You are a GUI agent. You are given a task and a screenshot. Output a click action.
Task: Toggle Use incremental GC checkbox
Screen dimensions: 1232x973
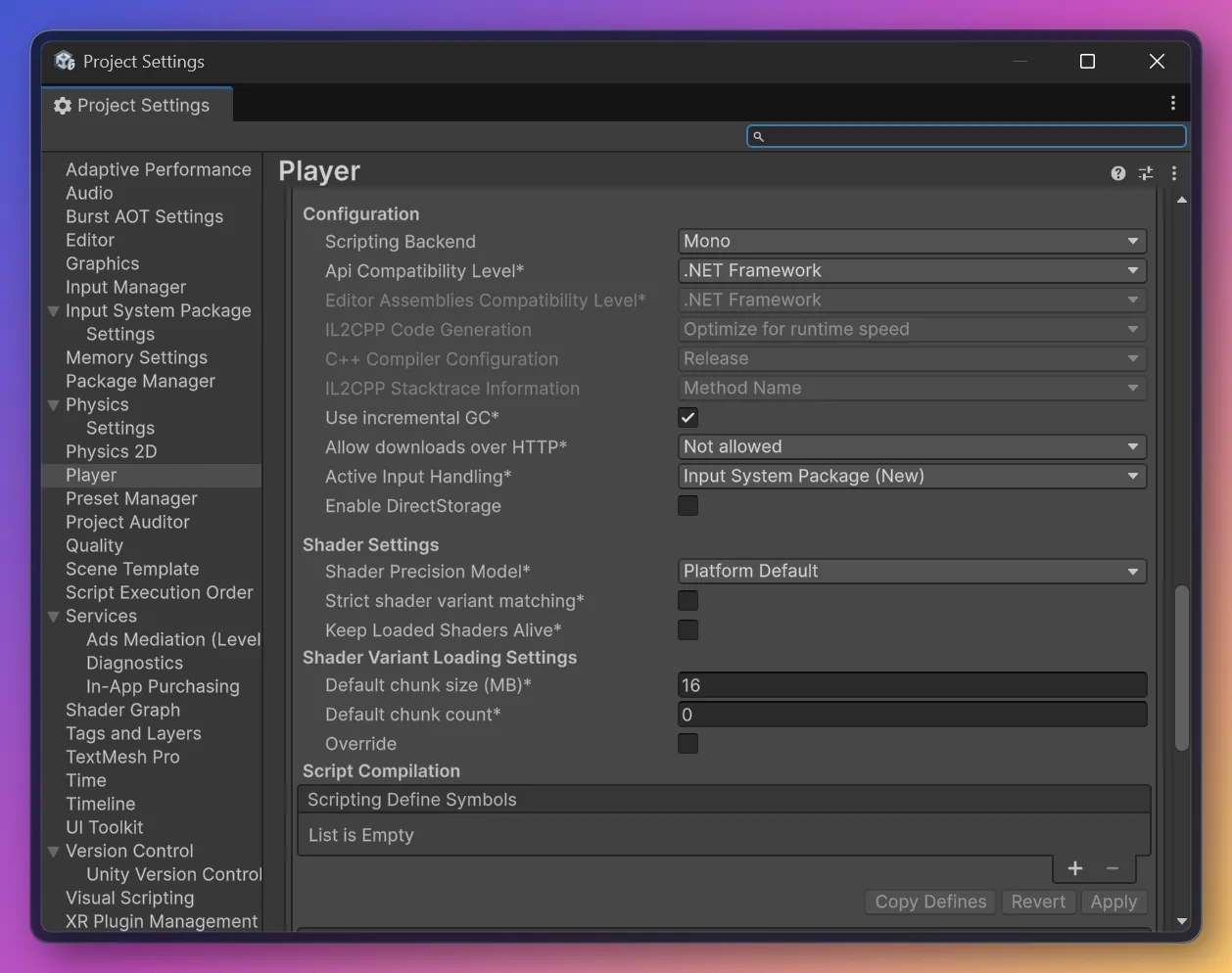[x=688, y=418]
